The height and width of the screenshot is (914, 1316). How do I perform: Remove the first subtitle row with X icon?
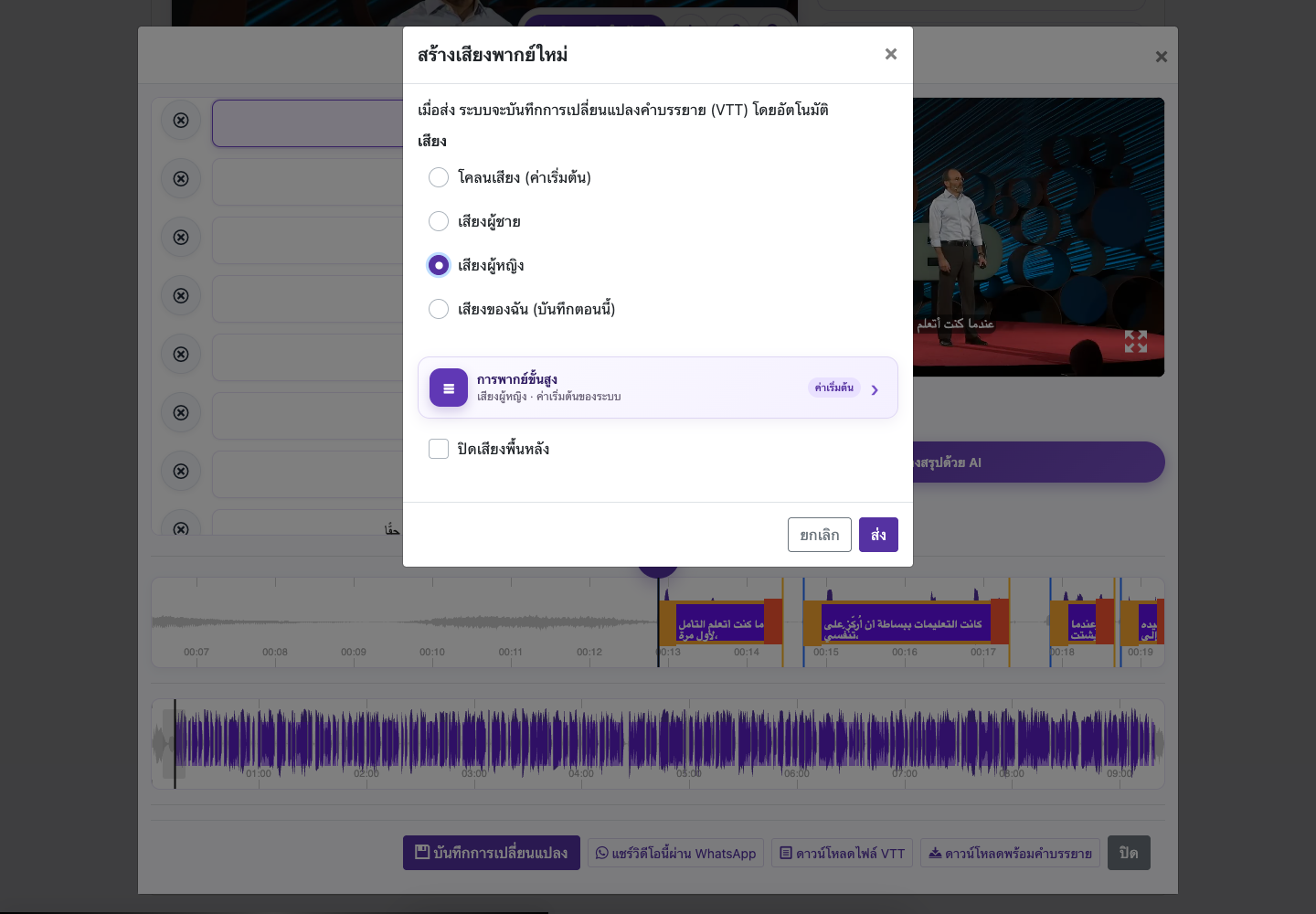click(x=181, y=120)
